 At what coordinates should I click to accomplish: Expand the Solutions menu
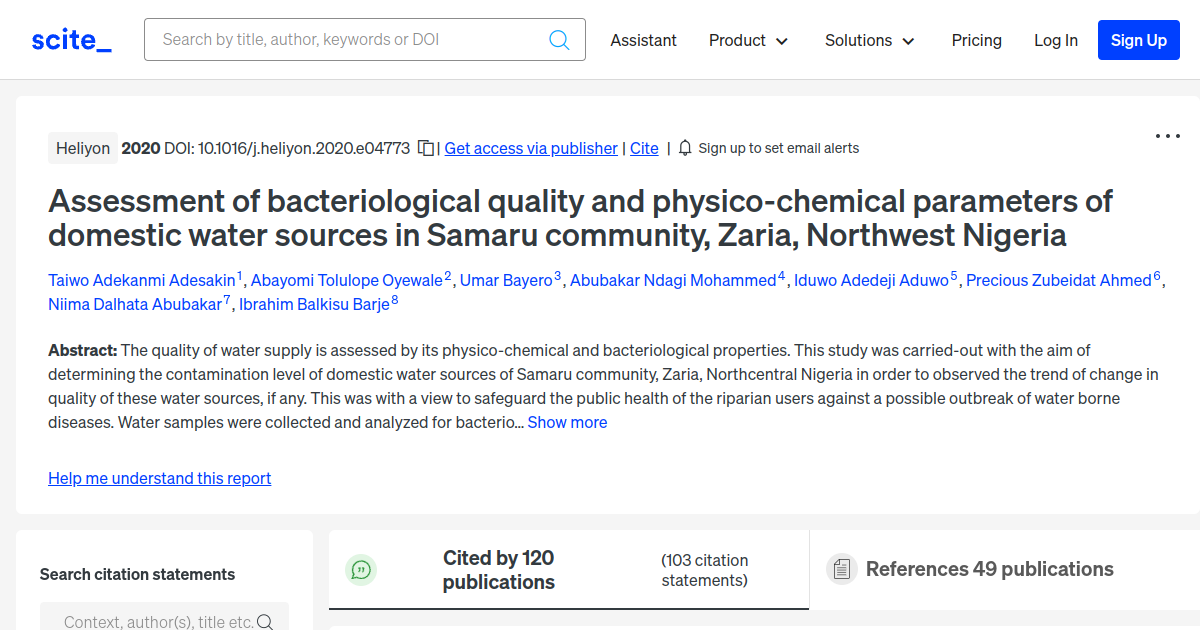tap(869, 40)
